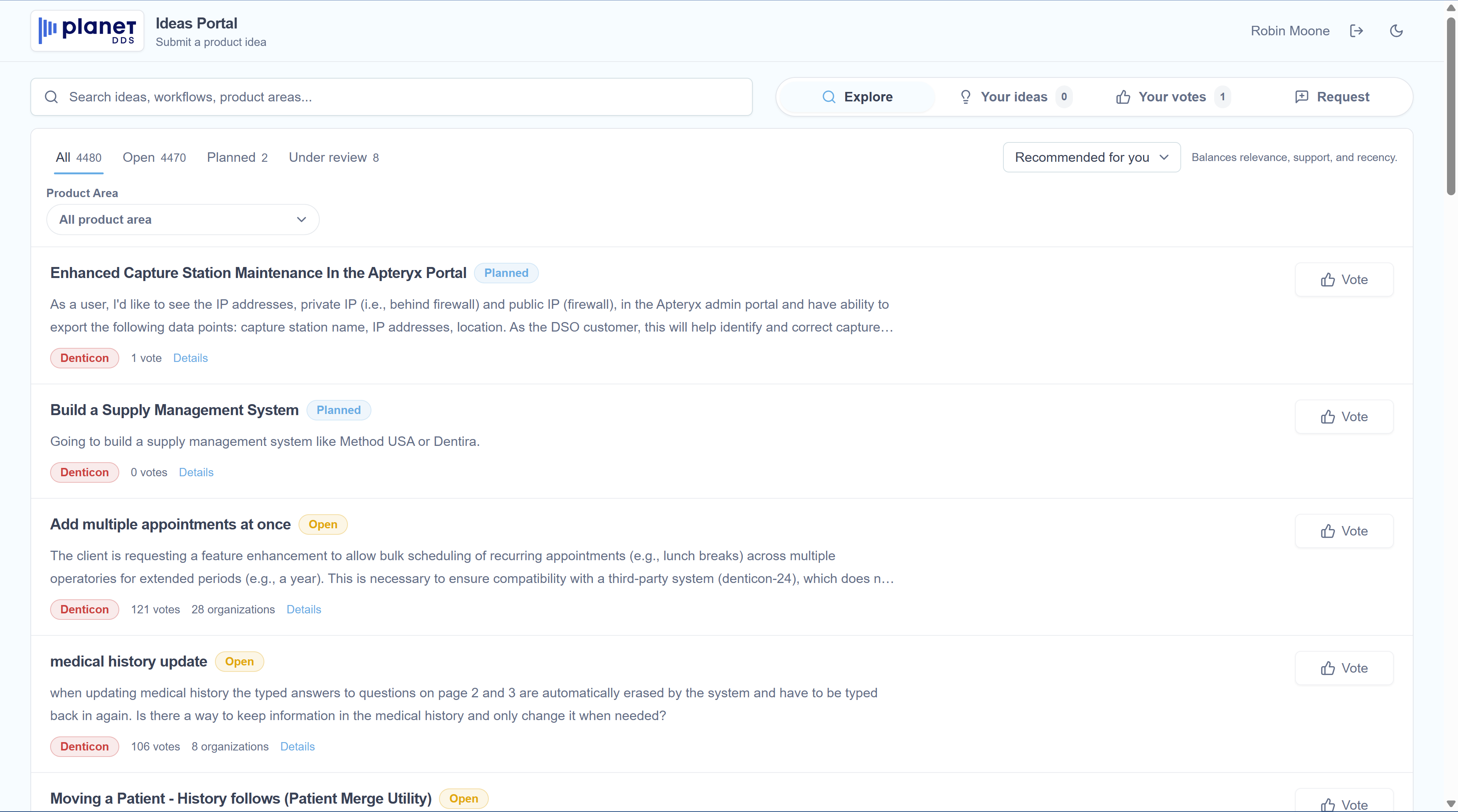Click the Planned badge on Supply Management System
This screenshot has width=1458, height=812.
[x=338, y=410]
